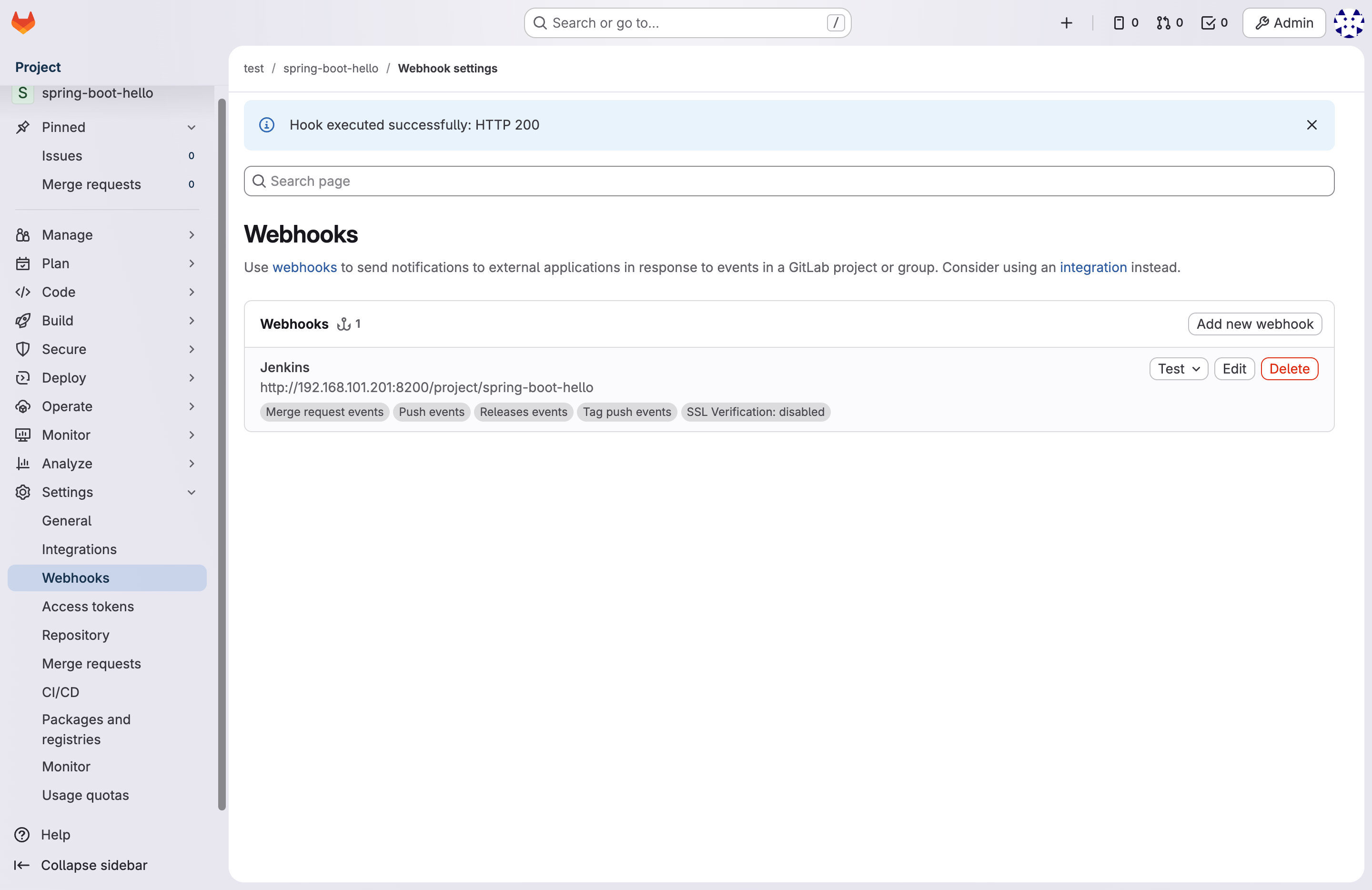Follow the integration link in description
This screenshot has width=1372, height=890.
coord(1092,267)
